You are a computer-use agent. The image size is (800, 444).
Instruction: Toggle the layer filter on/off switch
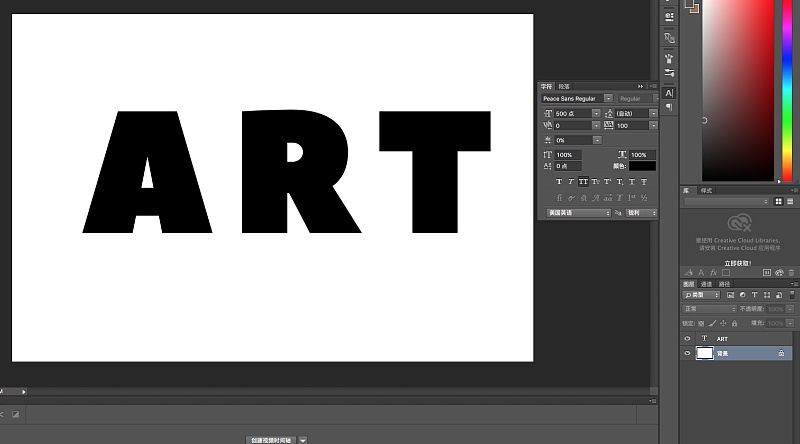792,295
